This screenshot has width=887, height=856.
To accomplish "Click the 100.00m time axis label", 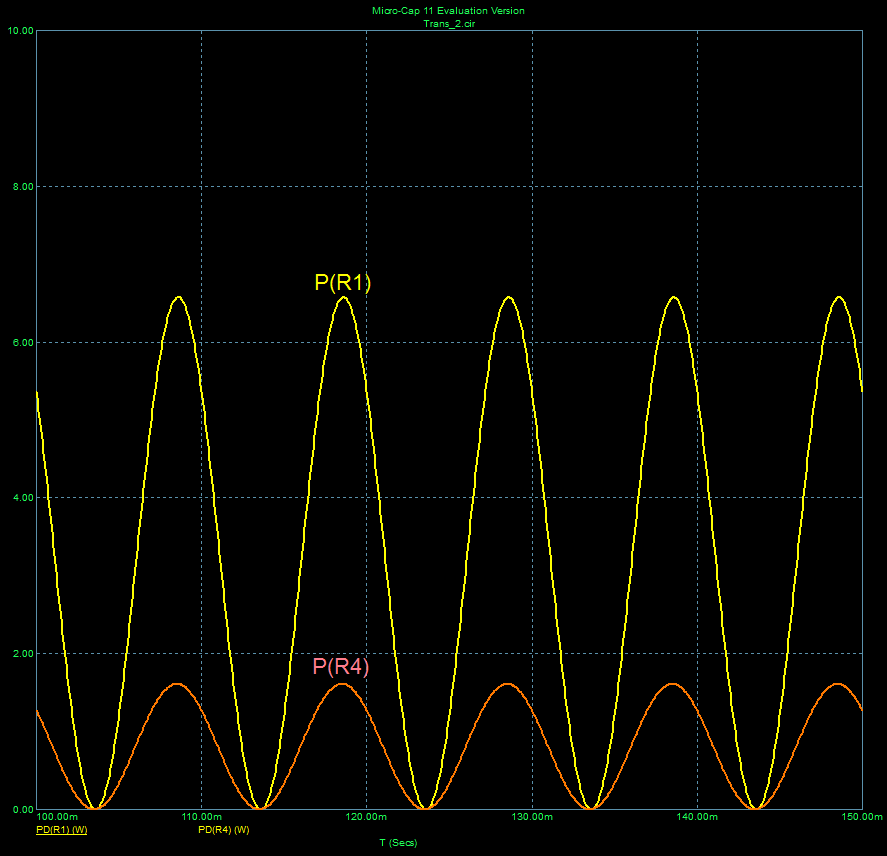I will [57, 818].
